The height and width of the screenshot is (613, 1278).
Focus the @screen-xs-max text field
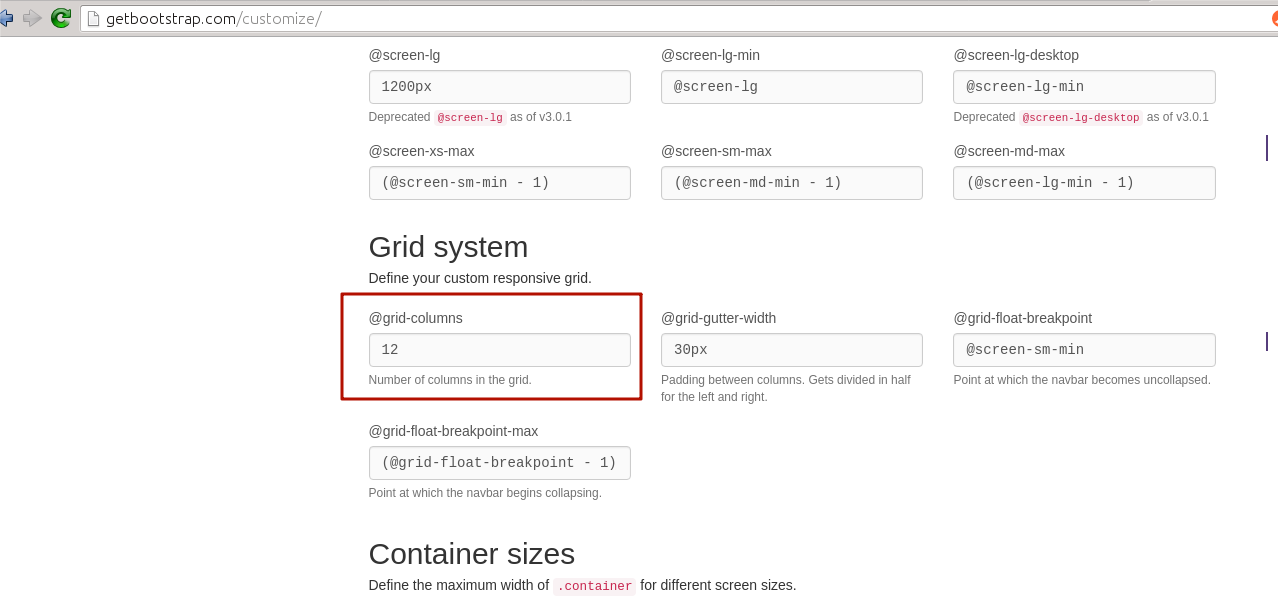pos(499,183)
